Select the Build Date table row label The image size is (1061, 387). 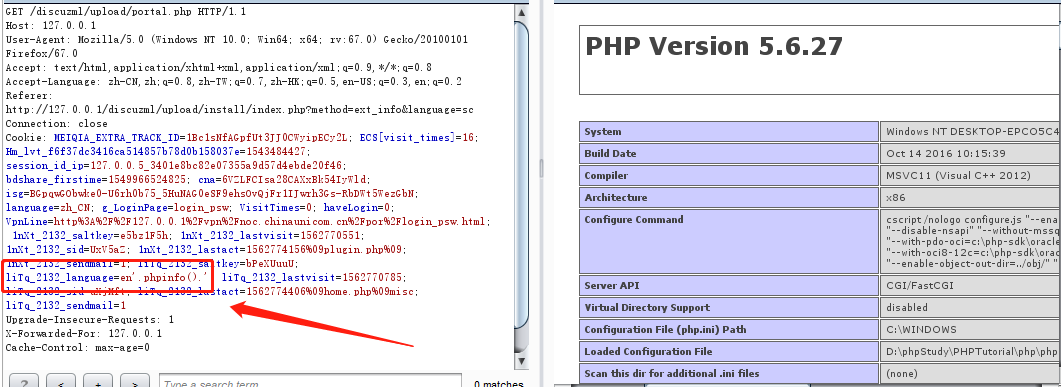pos(610,154)
